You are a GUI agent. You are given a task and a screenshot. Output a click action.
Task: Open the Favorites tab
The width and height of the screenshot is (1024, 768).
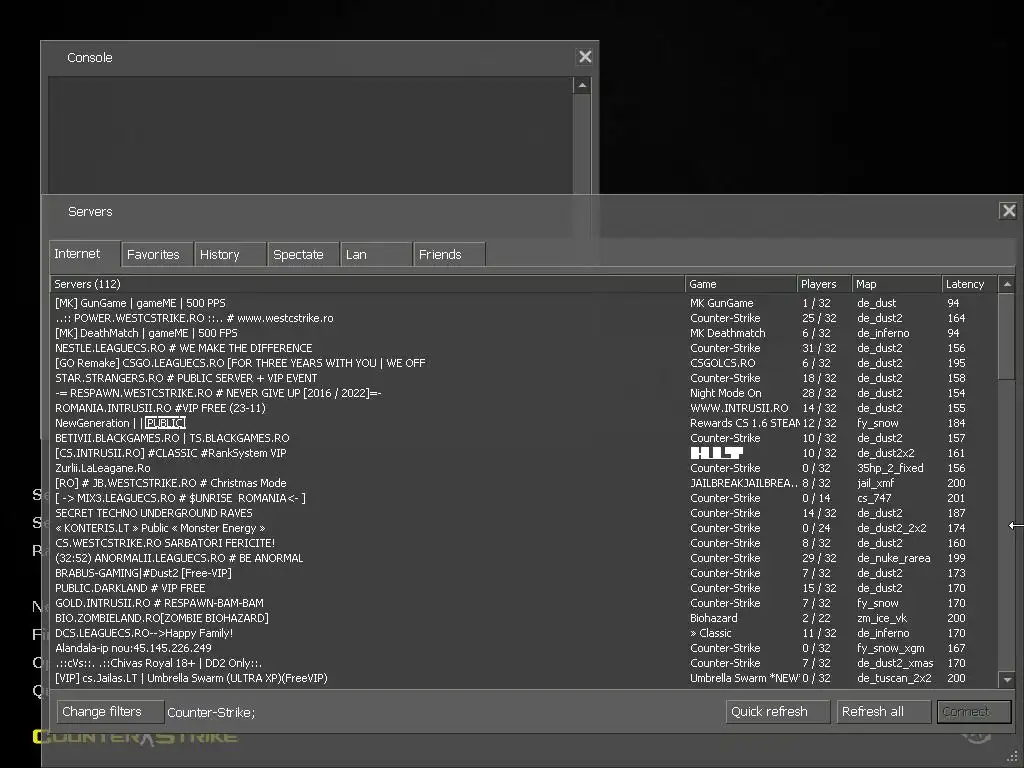(157, 255)
